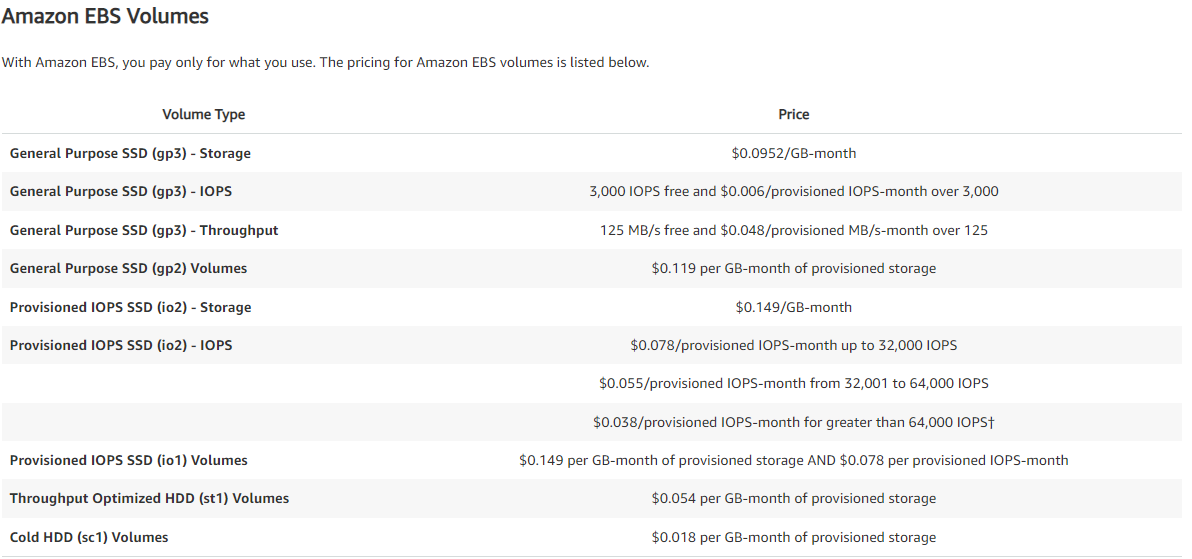Select the Volume Type column header
This screenshot has height=559, width=1192.
204,114
